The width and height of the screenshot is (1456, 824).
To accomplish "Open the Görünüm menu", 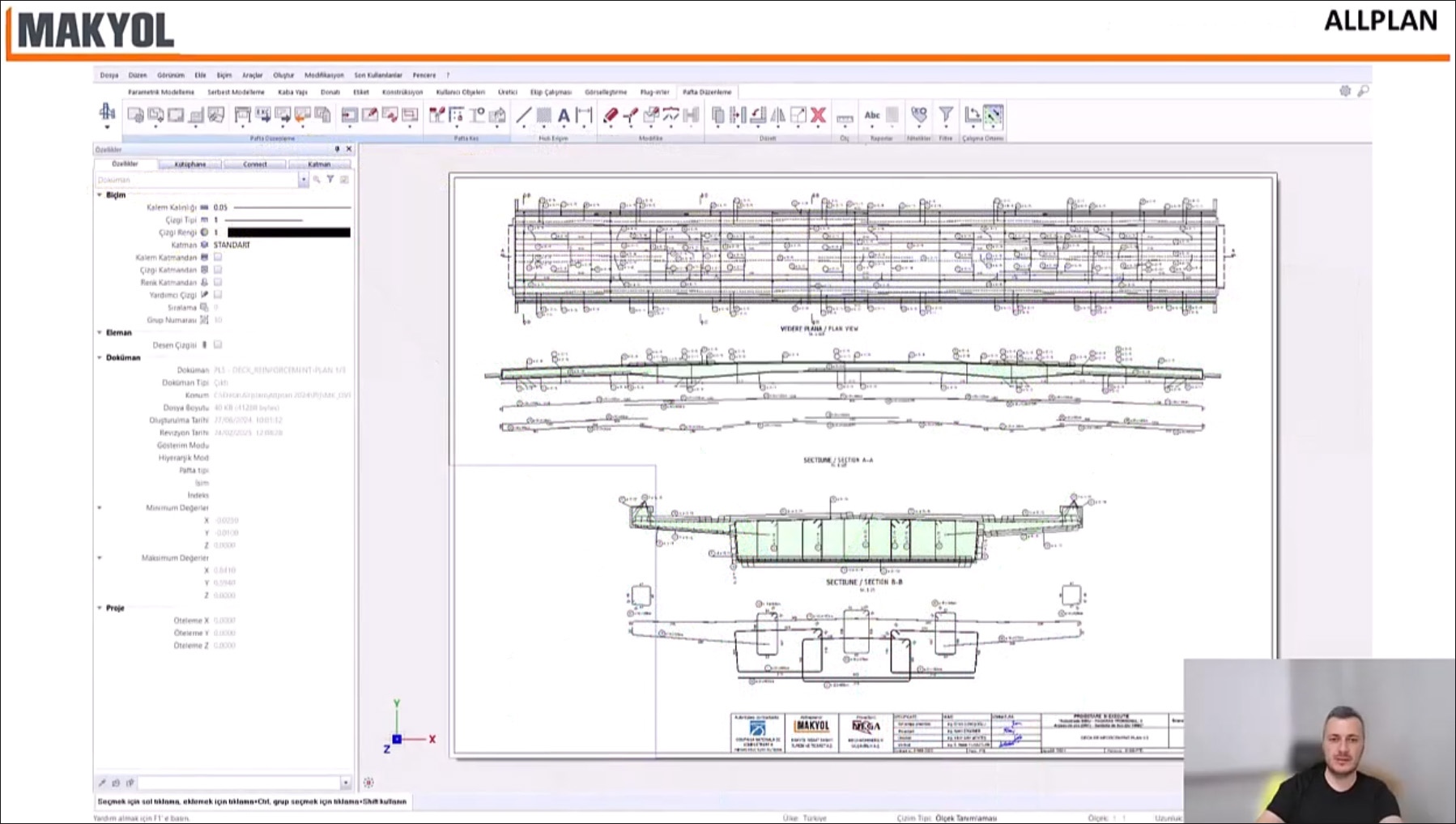I will pyautogui.click(x=171, y=75).
